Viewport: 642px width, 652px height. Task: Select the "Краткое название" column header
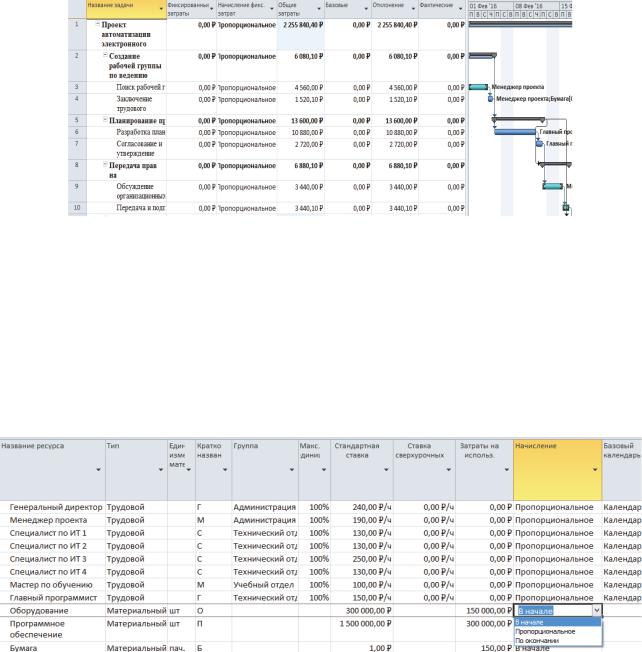[213, 470]
